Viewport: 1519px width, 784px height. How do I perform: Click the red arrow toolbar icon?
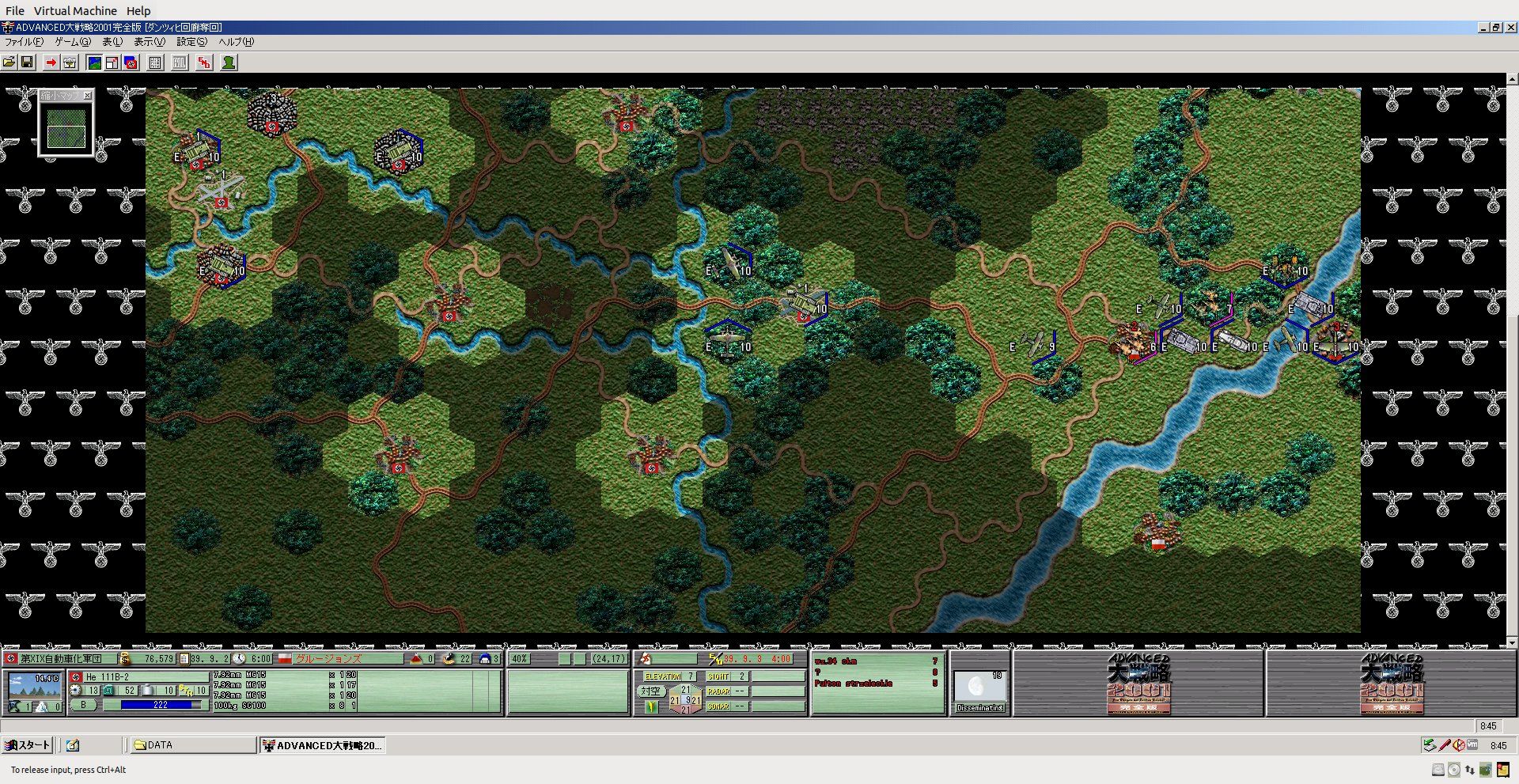point(51,62)
